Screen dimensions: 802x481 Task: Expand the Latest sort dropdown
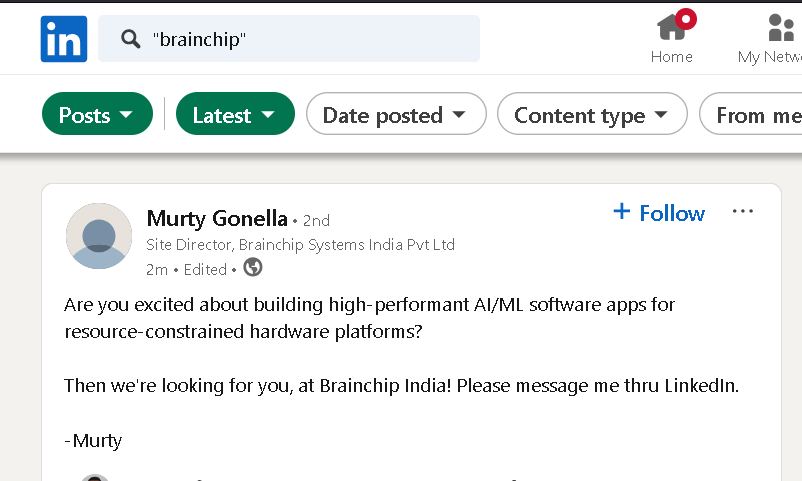coord(235,114)
